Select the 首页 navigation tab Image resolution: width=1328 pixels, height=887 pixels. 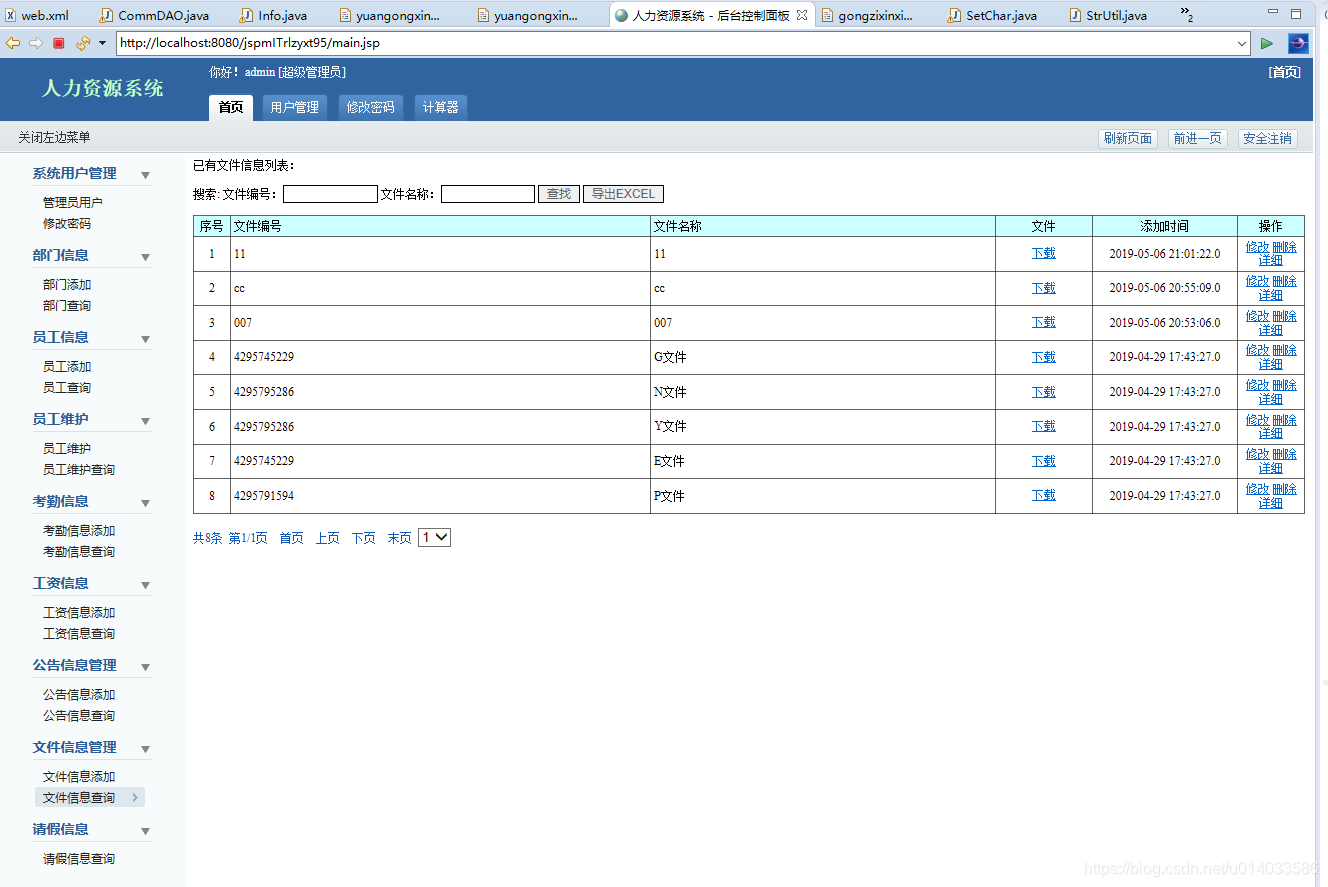[230, 107]
